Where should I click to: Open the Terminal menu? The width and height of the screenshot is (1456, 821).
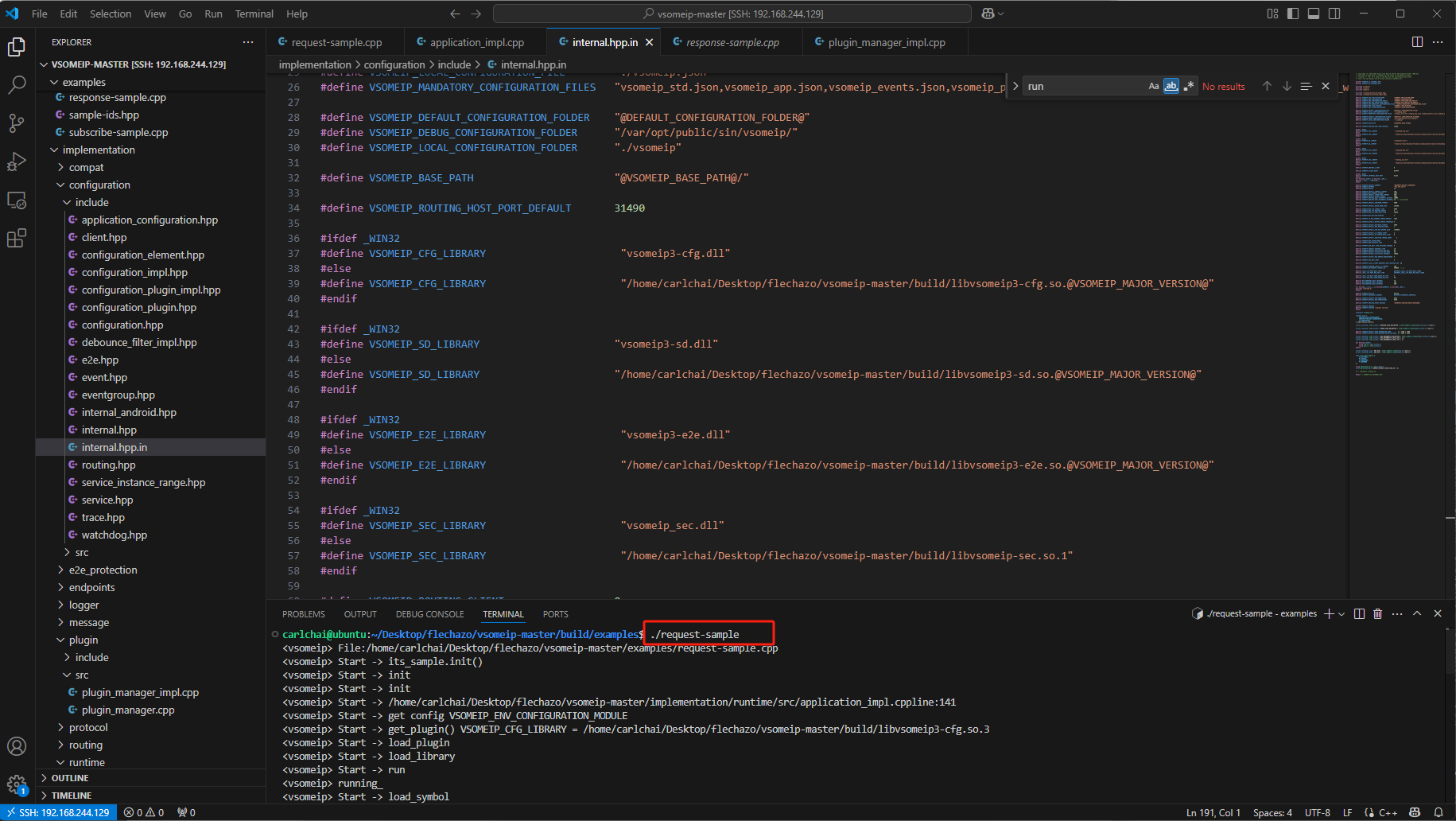click(x=254, y=14)
